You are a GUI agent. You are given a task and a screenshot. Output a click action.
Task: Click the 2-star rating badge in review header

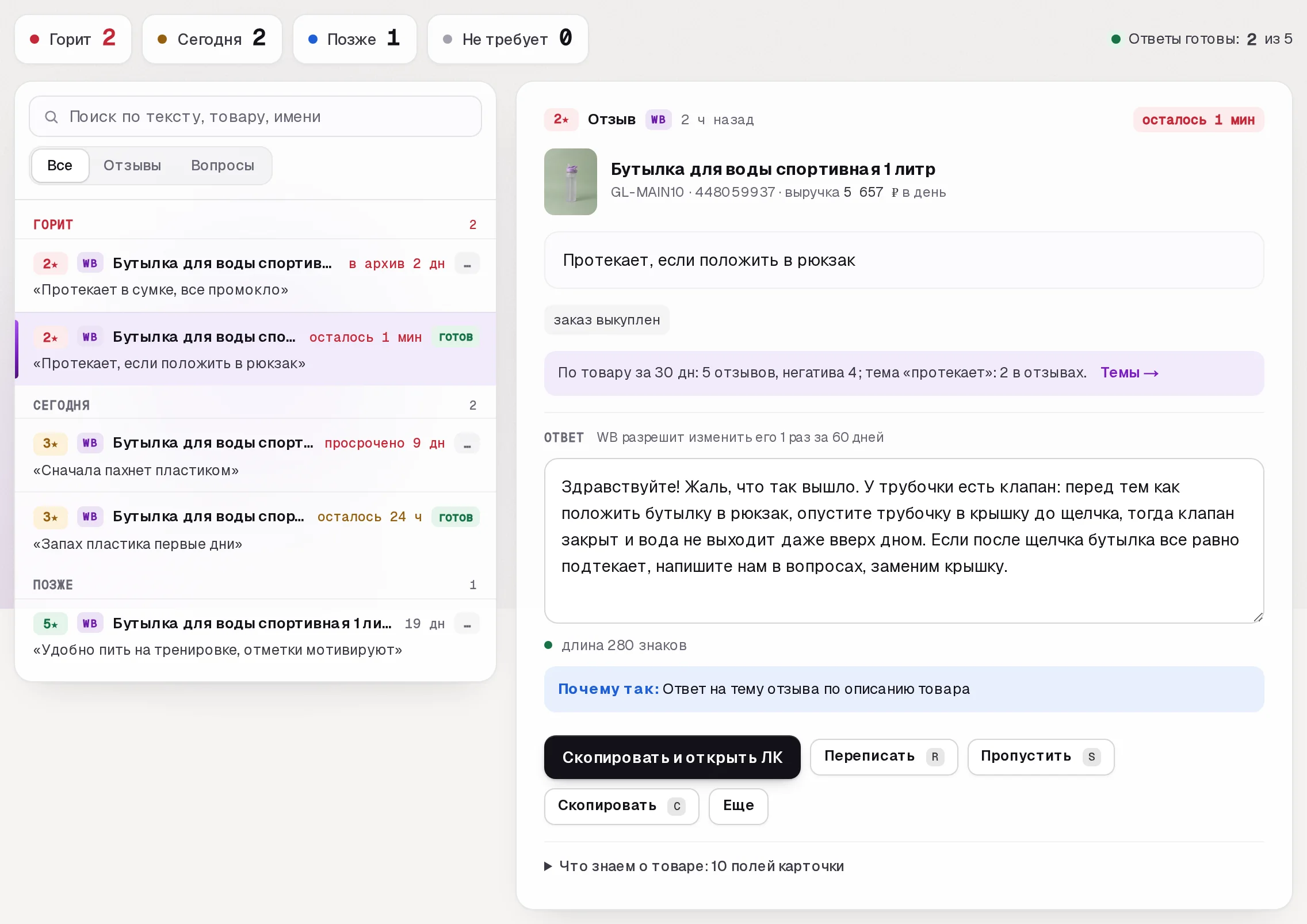click(x=561, y=120)
